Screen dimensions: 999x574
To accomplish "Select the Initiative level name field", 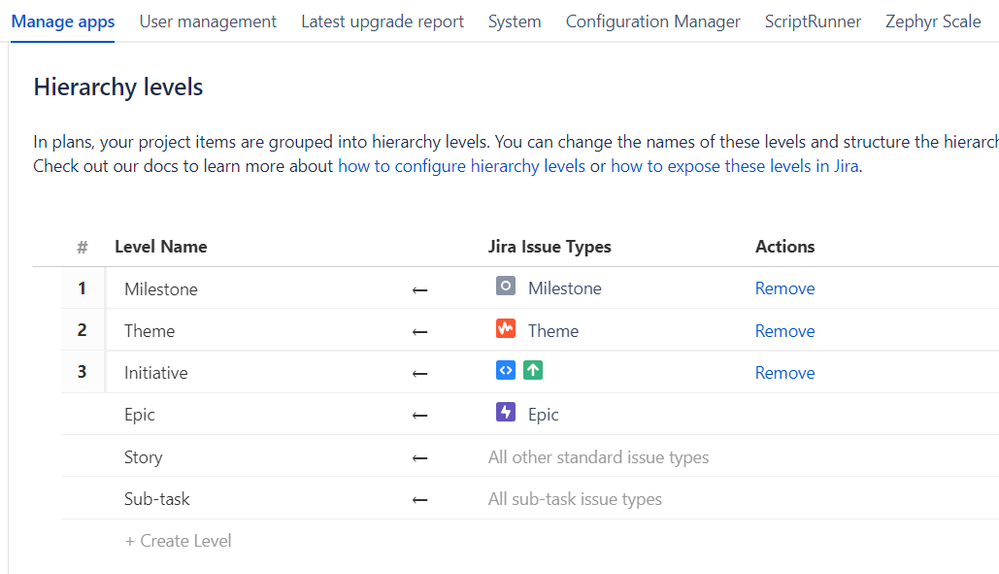I will pyautogui.click(x=156, y=373).
